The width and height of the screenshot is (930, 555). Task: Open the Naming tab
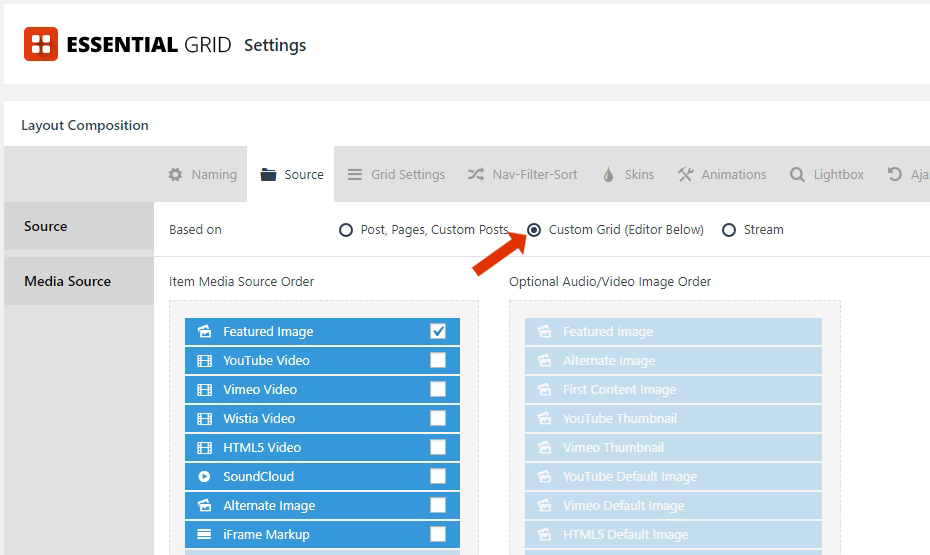coord(202,174)
